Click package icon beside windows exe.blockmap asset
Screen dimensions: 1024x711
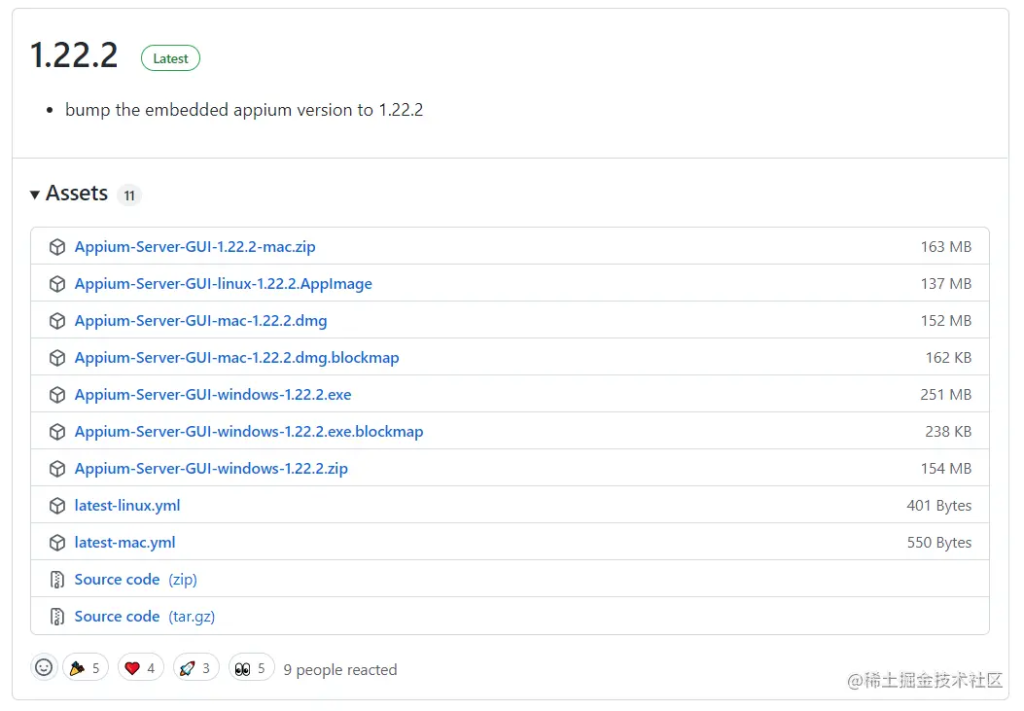(x=57, y=432)
